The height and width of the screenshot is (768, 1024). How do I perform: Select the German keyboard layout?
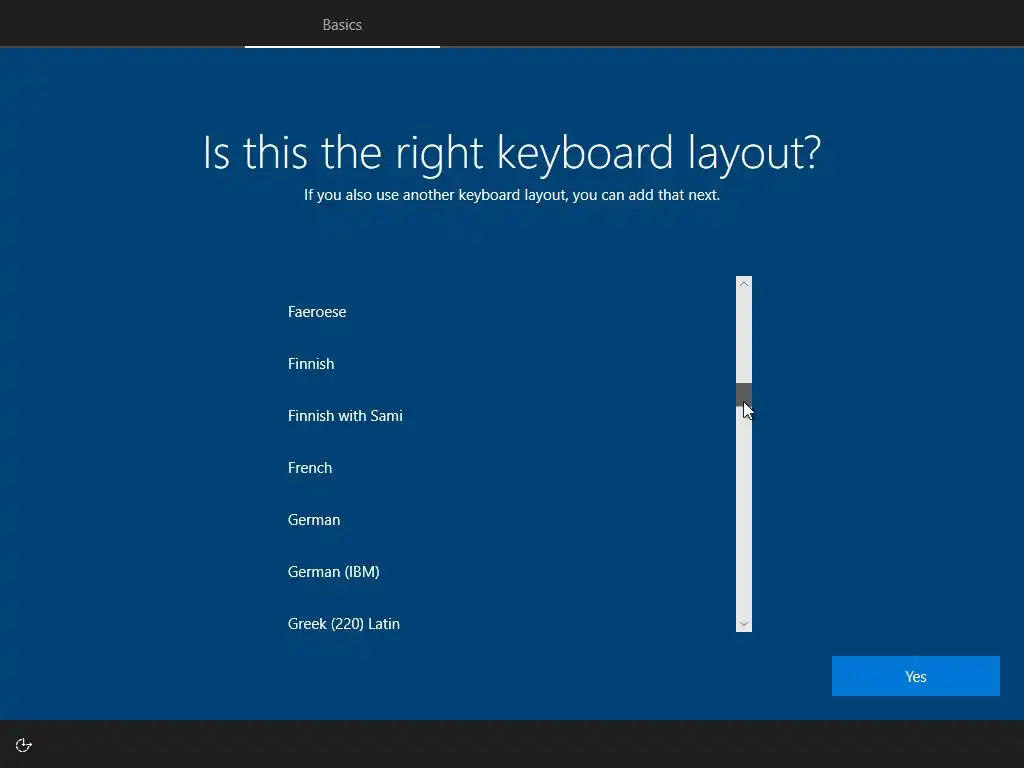[504, 520]
